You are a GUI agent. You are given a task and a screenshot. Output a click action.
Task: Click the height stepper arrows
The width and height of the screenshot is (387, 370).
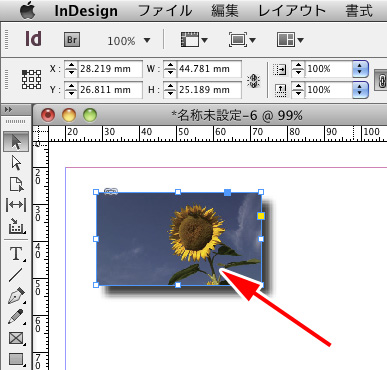[170, 90]
